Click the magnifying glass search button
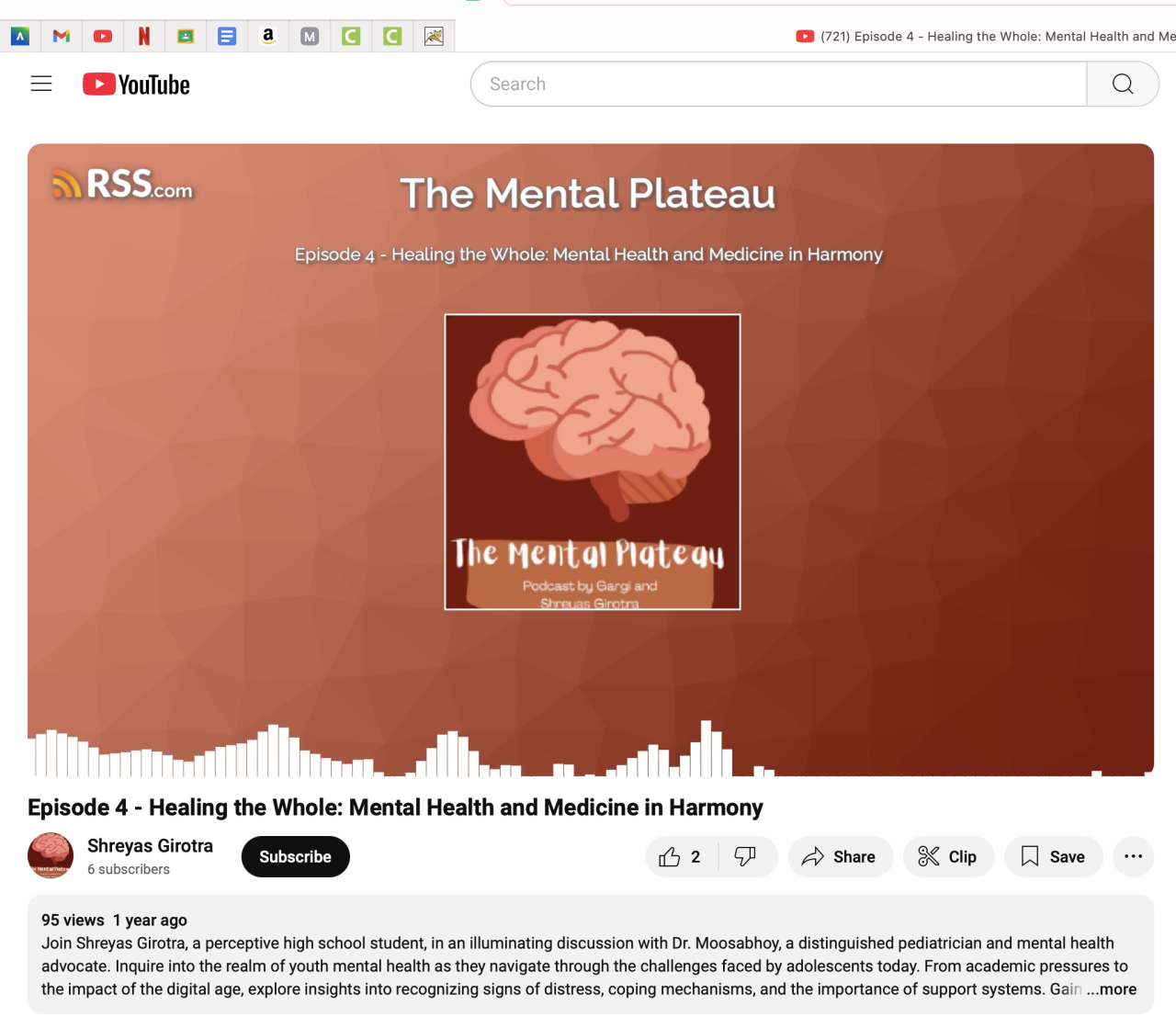The width and height of the screenshot is (1176, 1017). 1123,84
